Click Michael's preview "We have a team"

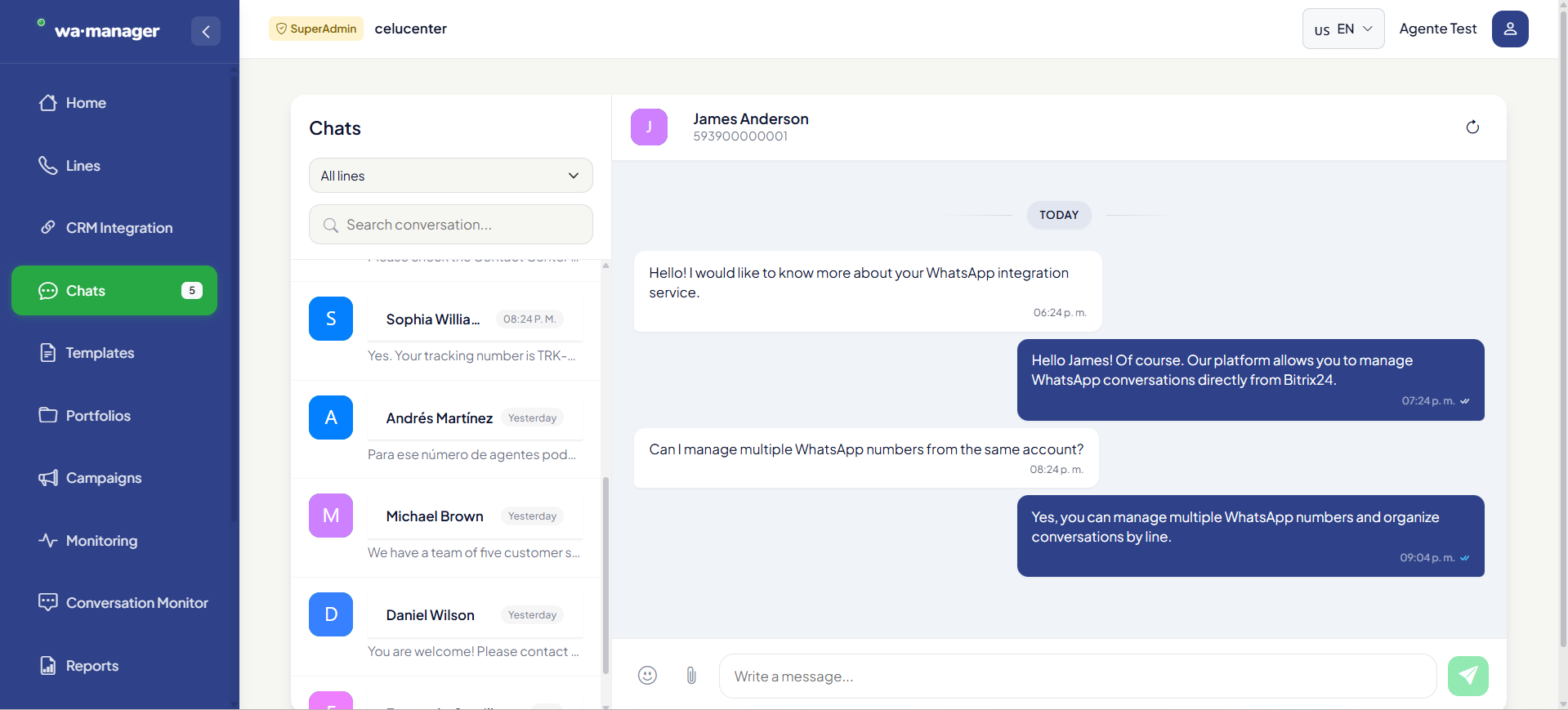coord(474,553)
